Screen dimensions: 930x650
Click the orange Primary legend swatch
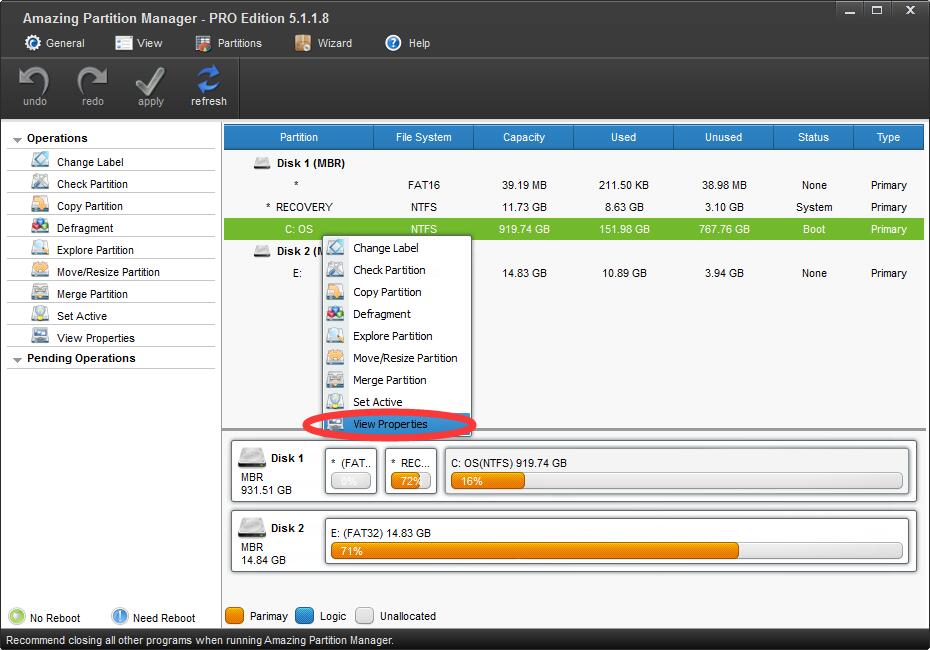235,616
